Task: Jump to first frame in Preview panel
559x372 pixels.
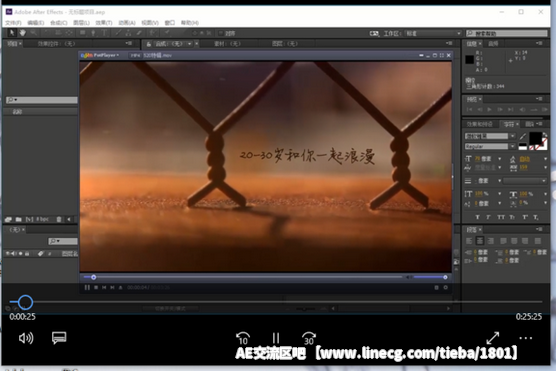Action: [470, 109]
